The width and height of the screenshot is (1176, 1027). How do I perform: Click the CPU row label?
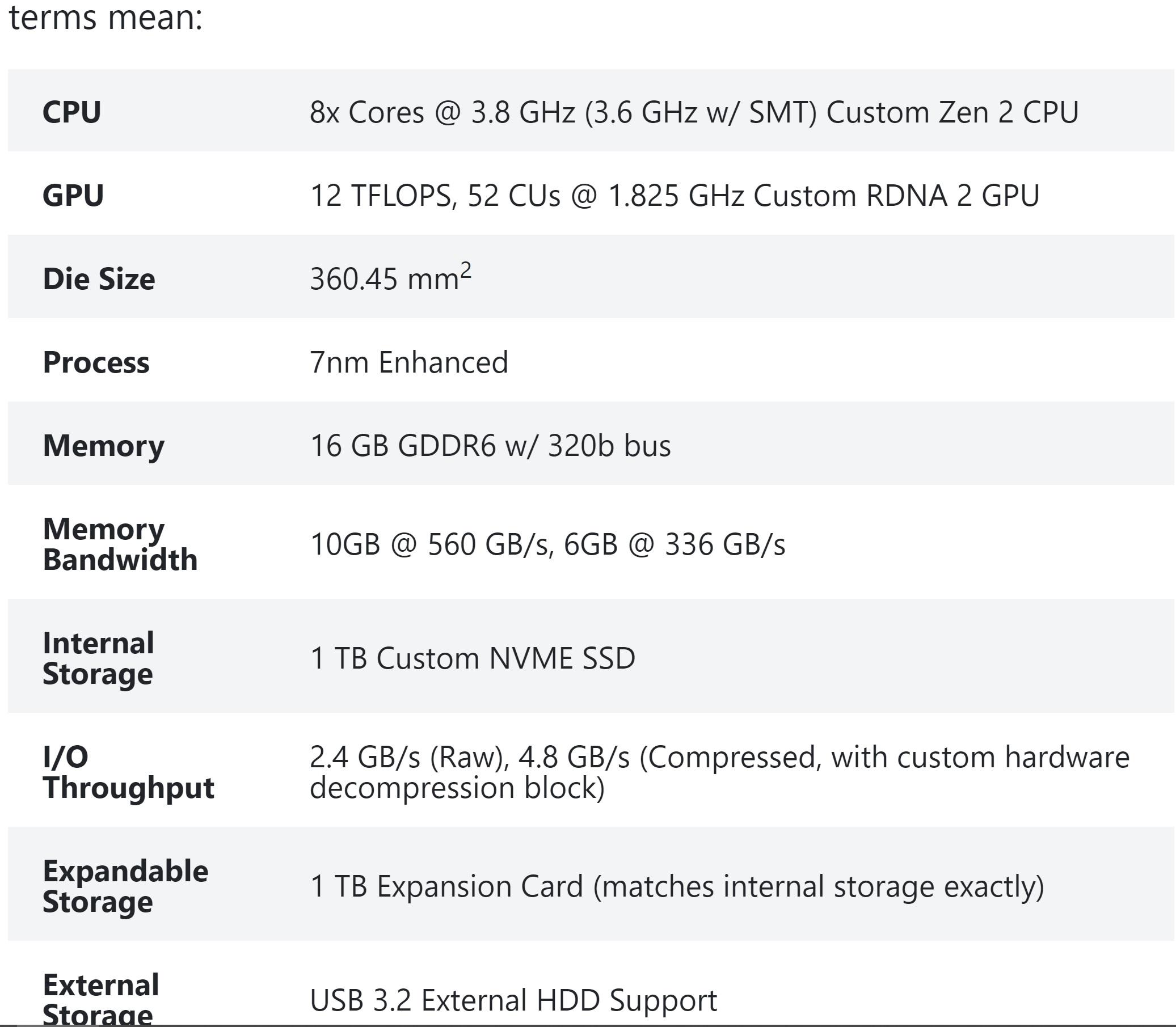point(71,112)
